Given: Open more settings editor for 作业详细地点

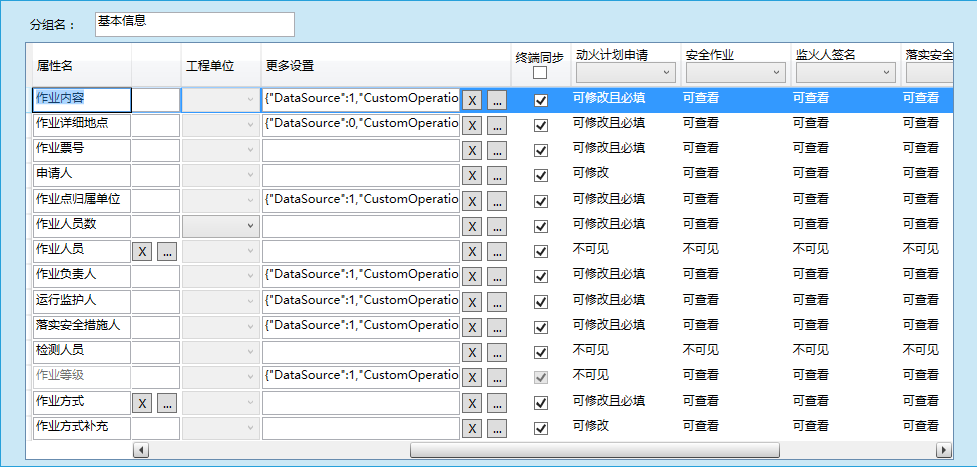Looking at the screenshot, I should (497, 125).
